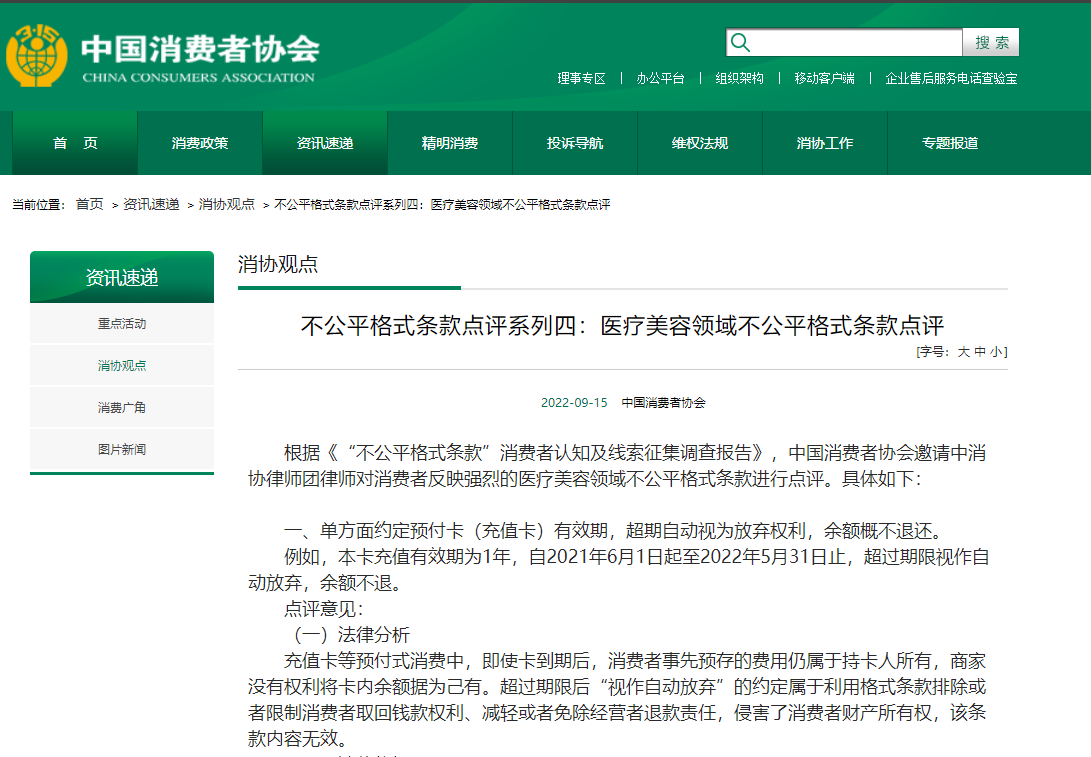The height and width of the screenshot is (757, 1091).
Task: Open the 消费政策 navigation menu
Action: click(x=200, y=143)
